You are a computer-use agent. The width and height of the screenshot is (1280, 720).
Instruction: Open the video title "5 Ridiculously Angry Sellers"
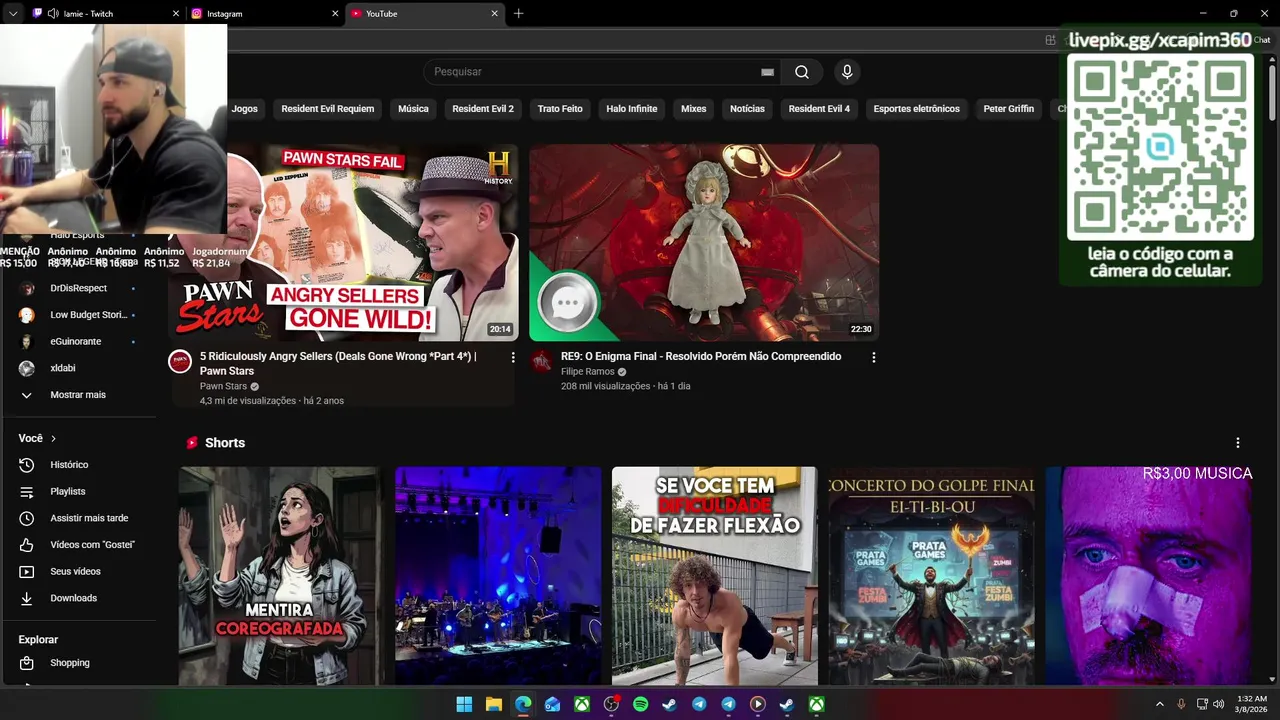[338, 364]
